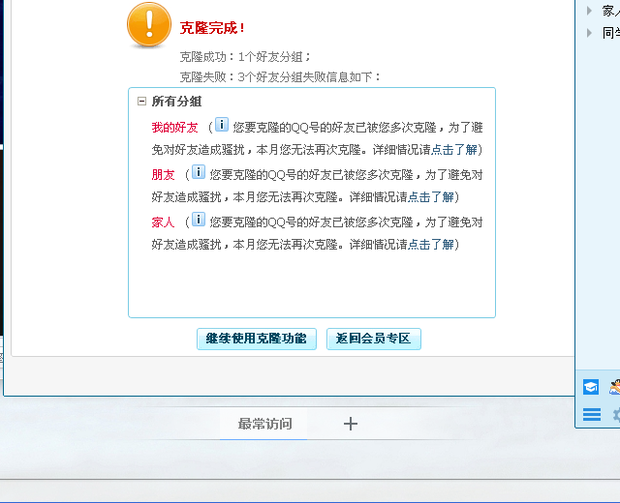Image resolution: width=620 pixels, height=503 pixels.
Task: Open QQ settings gear icon
Action: click(616, 415)
